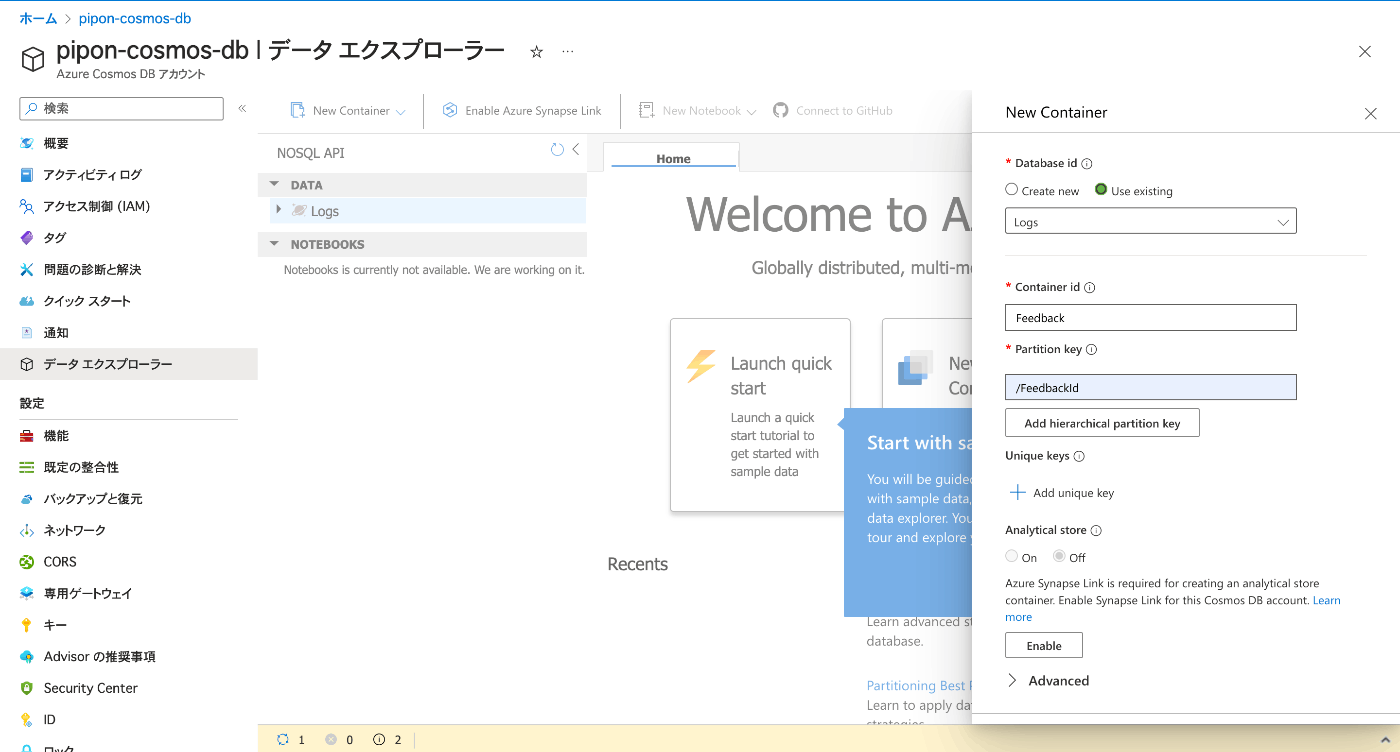Click the CORS icon in sidebar
This screenshot has height=752, width=1400.
tap(27, 562)
